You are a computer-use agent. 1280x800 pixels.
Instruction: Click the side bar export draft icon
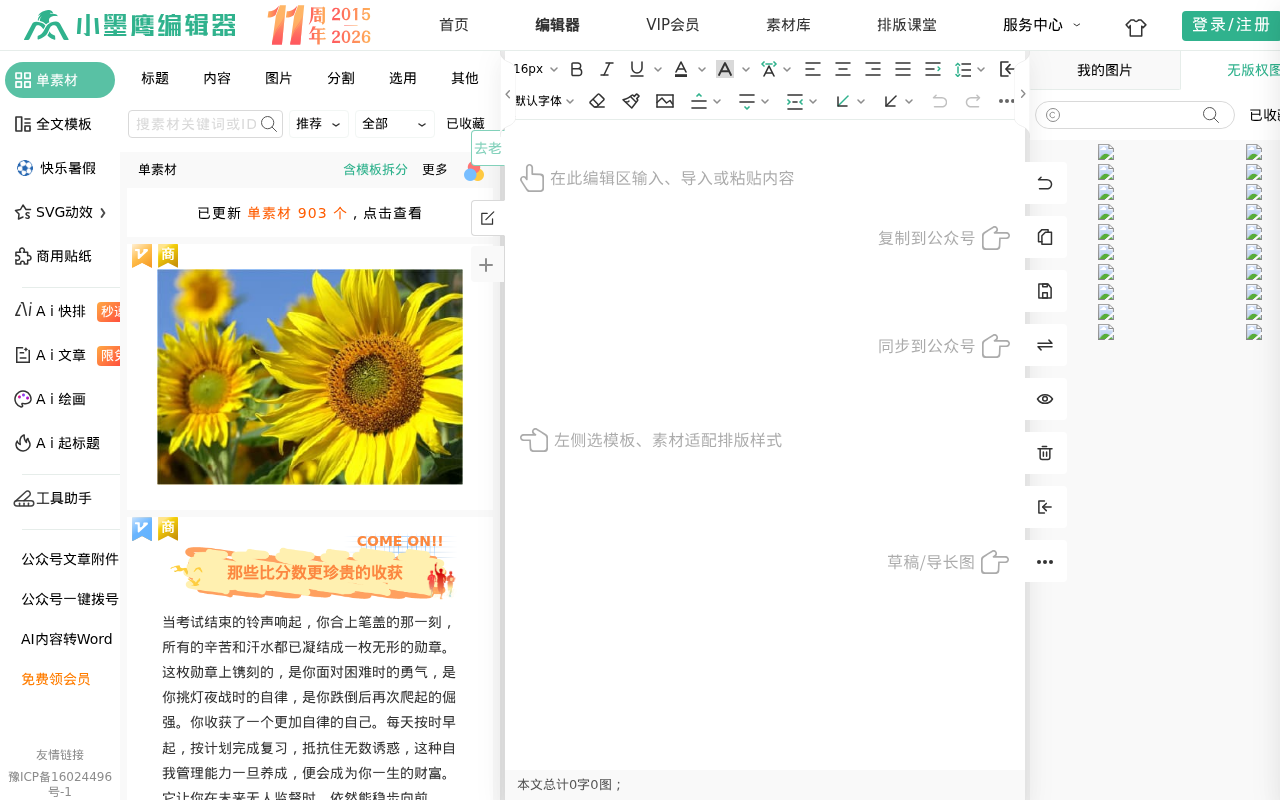(x=1045, y=507)
